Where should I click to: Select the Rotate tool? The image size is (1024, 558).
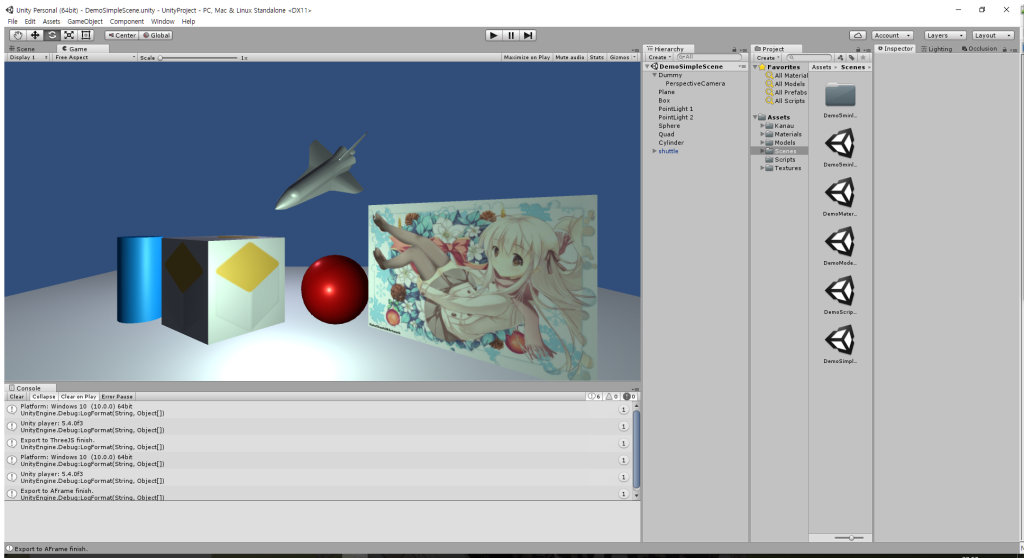click(x=52, y=35)
